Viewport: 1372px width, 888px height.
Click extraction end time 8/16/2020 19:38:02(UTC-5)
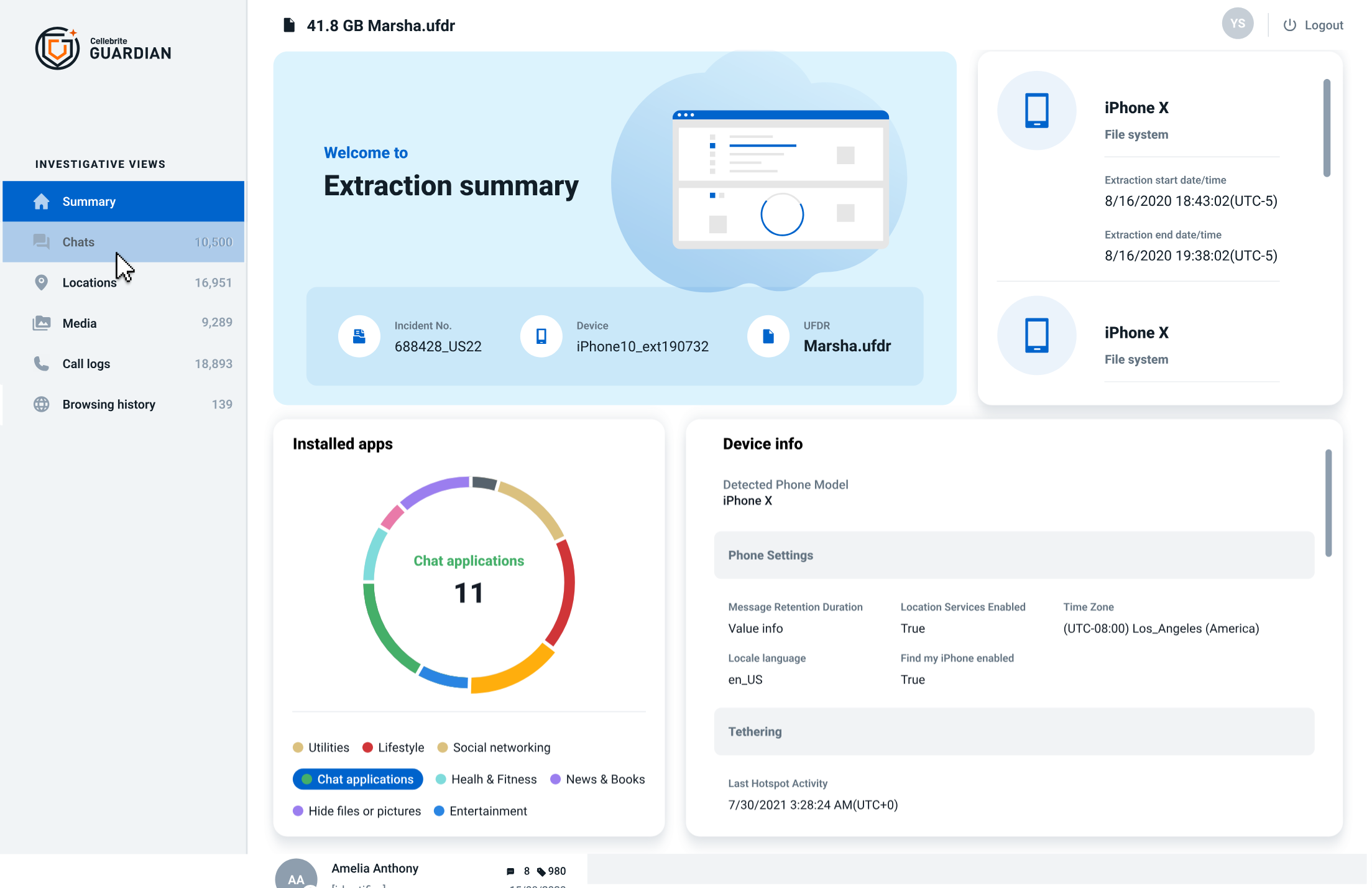[1190, 256]
